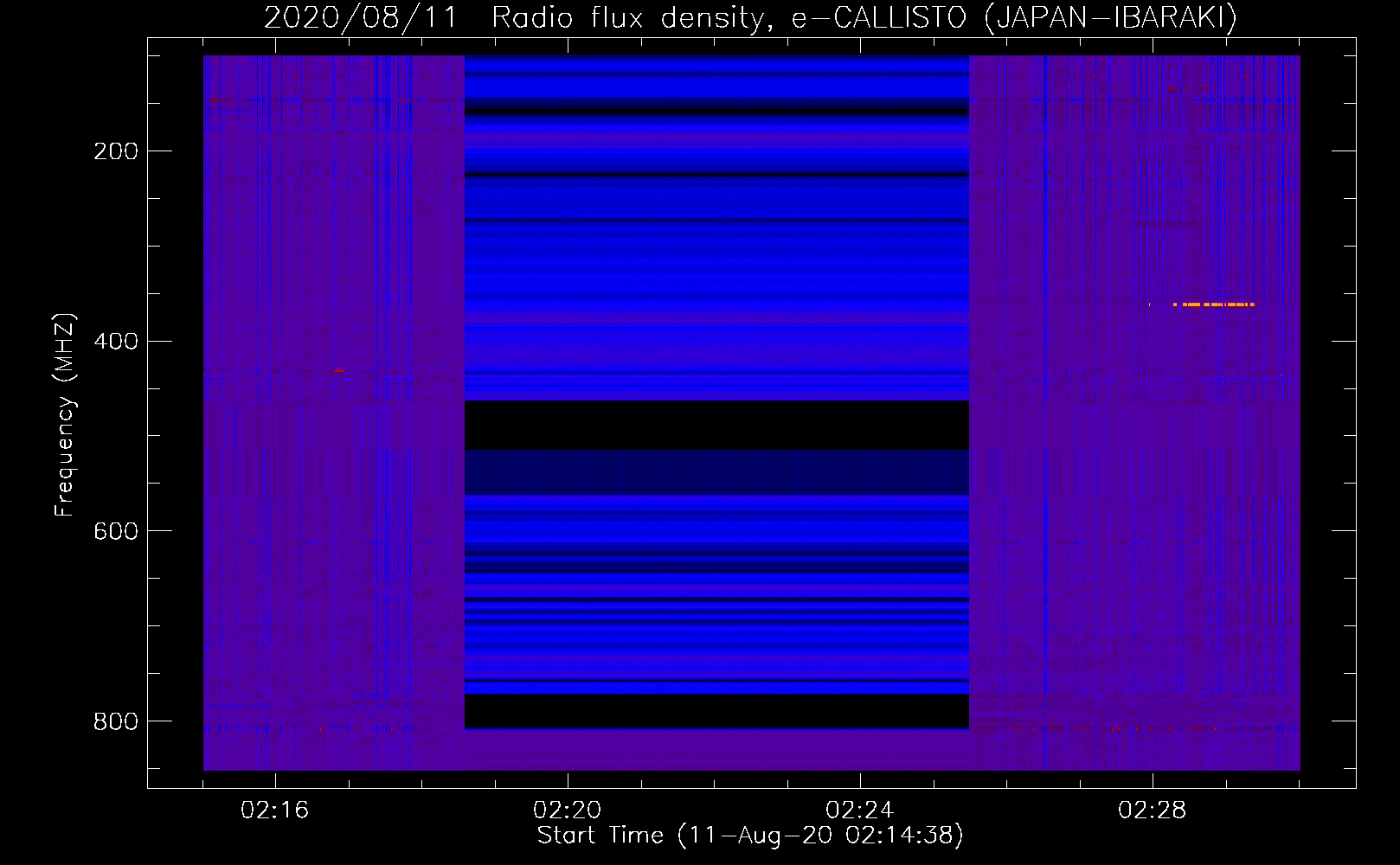The width and height of the screenshot is (1400, 865).
Task: Click the 'Frequency (MHZ)' axis label
Action: pyautogui.click(x=65, y=414)
